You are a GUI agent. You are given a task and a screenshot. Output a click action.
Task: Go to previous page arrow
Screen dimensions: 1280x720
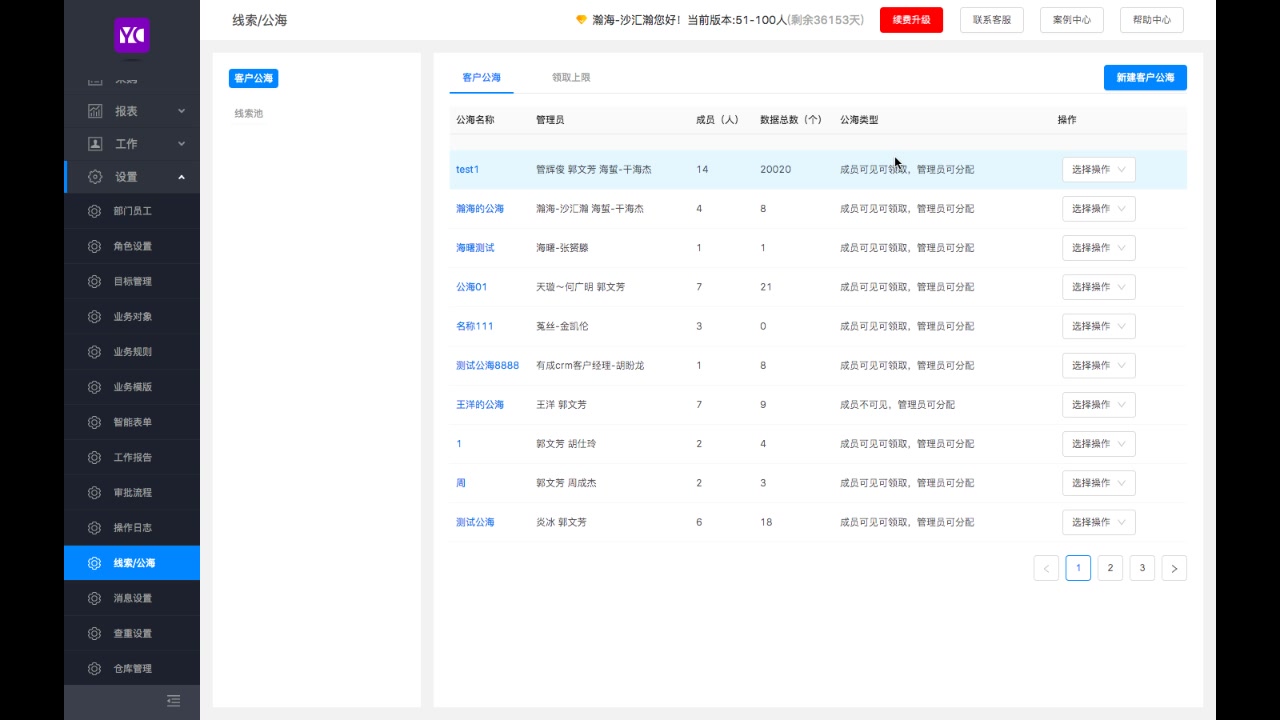[x=1046, y=568]
